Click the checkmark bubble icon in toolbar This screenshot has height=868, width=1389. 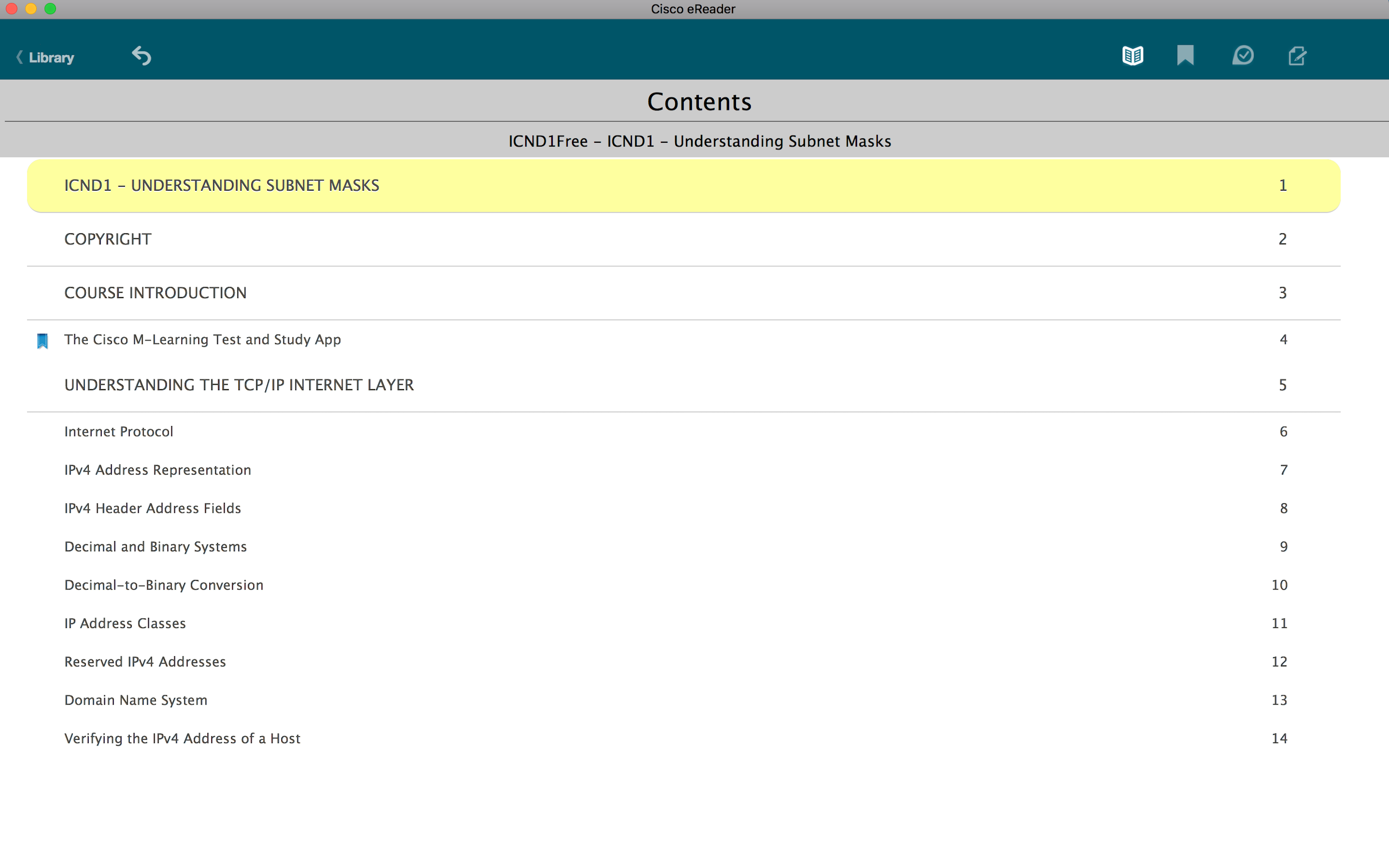pyautogui.click(x=1243, y=55)
